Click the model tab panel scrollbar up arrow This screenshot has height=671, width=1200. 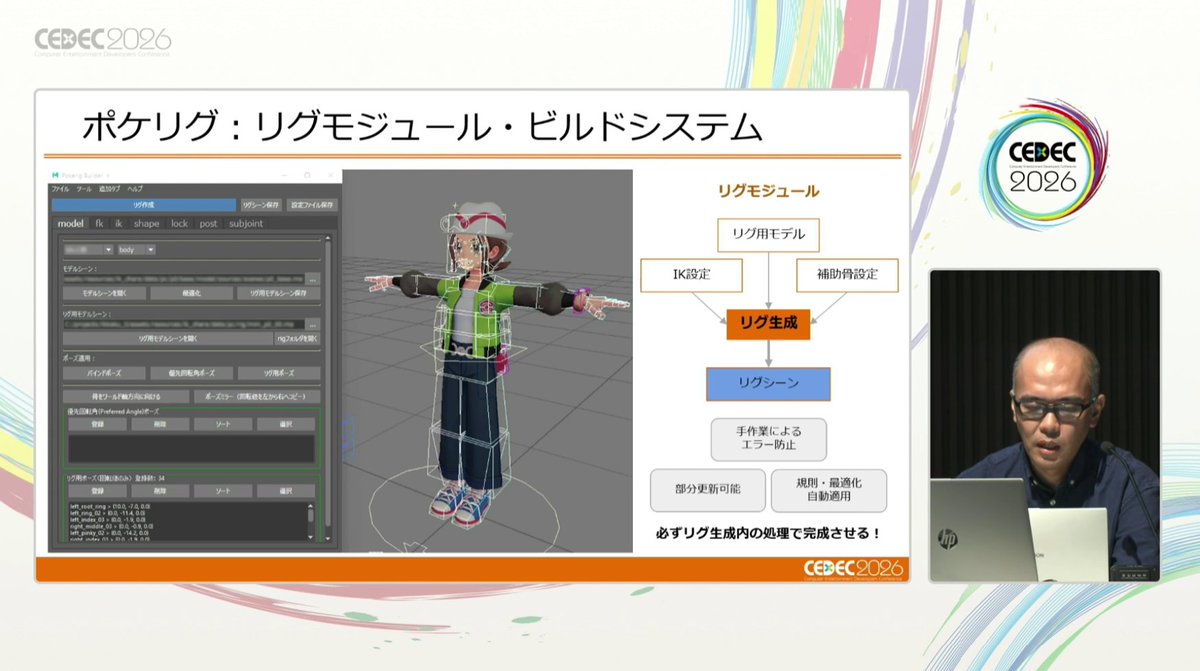point(327,240)
